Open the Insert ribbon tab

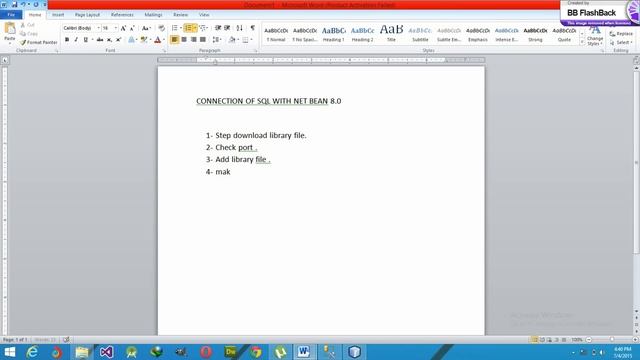pos(58,15)
